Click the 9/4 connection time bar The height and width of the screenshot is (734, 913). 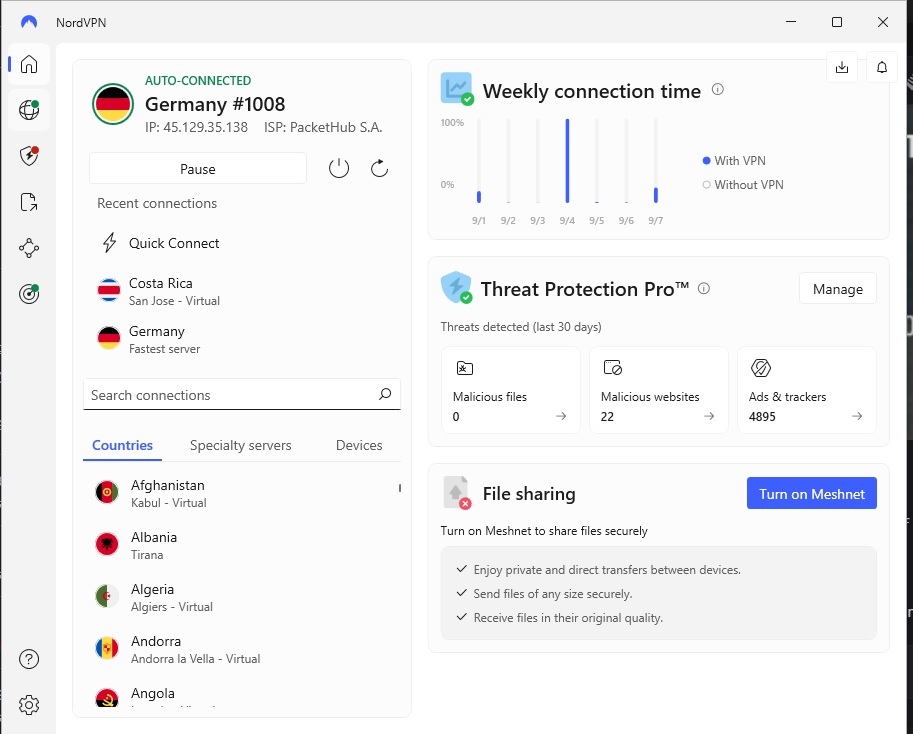coord(567,161)
